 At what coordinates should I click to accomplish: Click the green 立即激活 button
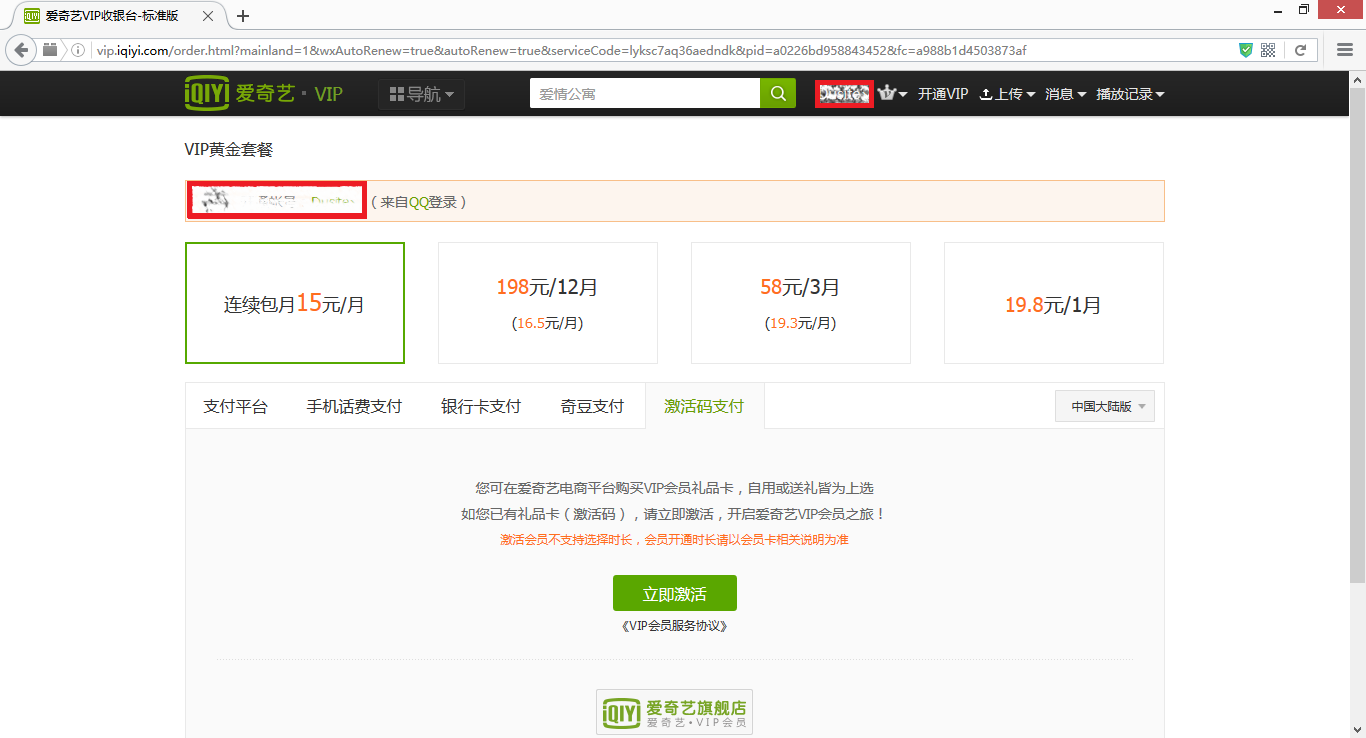675,593
